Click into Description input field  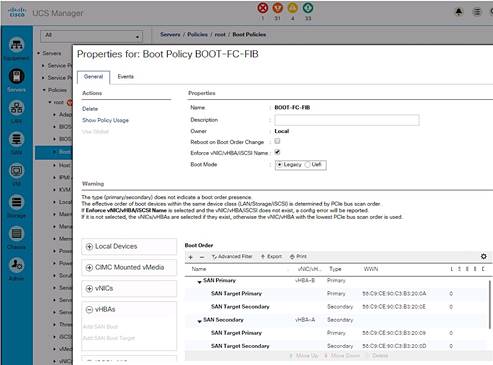coord(347,120)
